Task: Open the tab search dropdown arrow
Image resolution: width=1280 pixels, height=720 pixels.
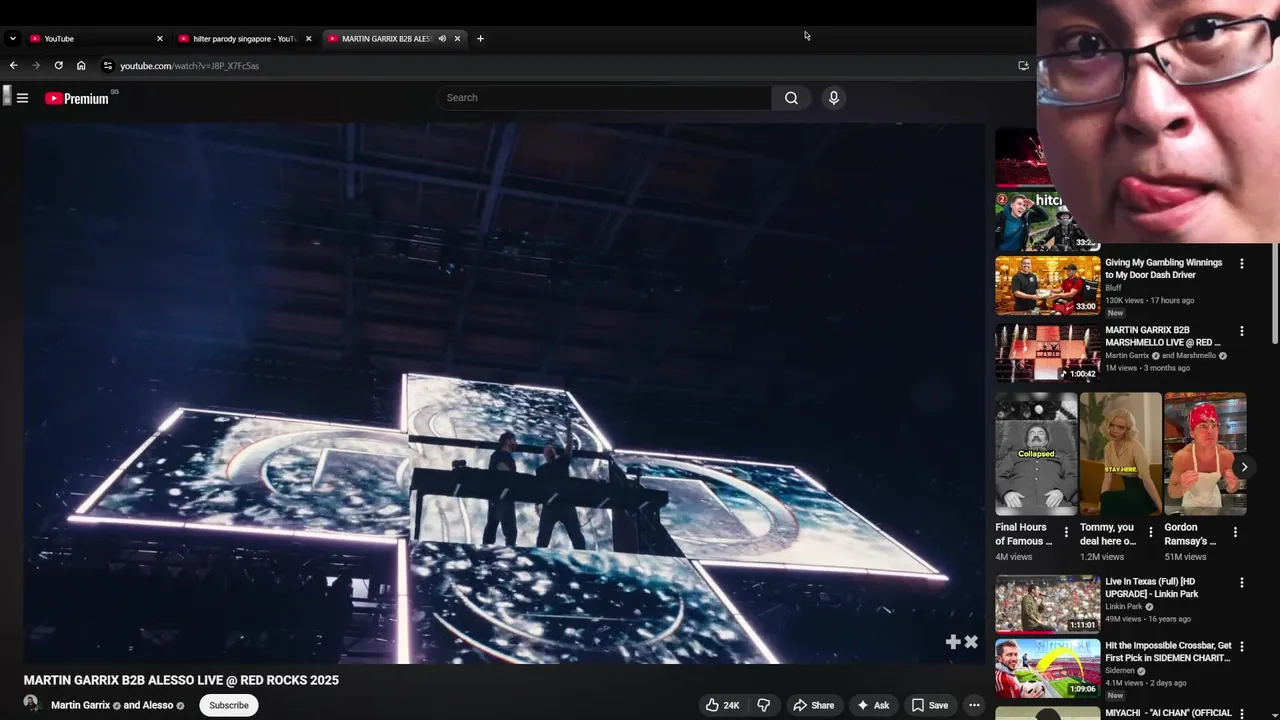Action: pyautogui.click(x=12, y=39)
